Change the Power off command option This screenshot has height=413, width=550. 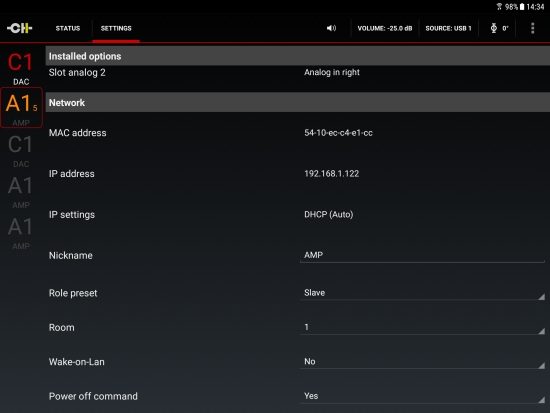tap(423, 396)
